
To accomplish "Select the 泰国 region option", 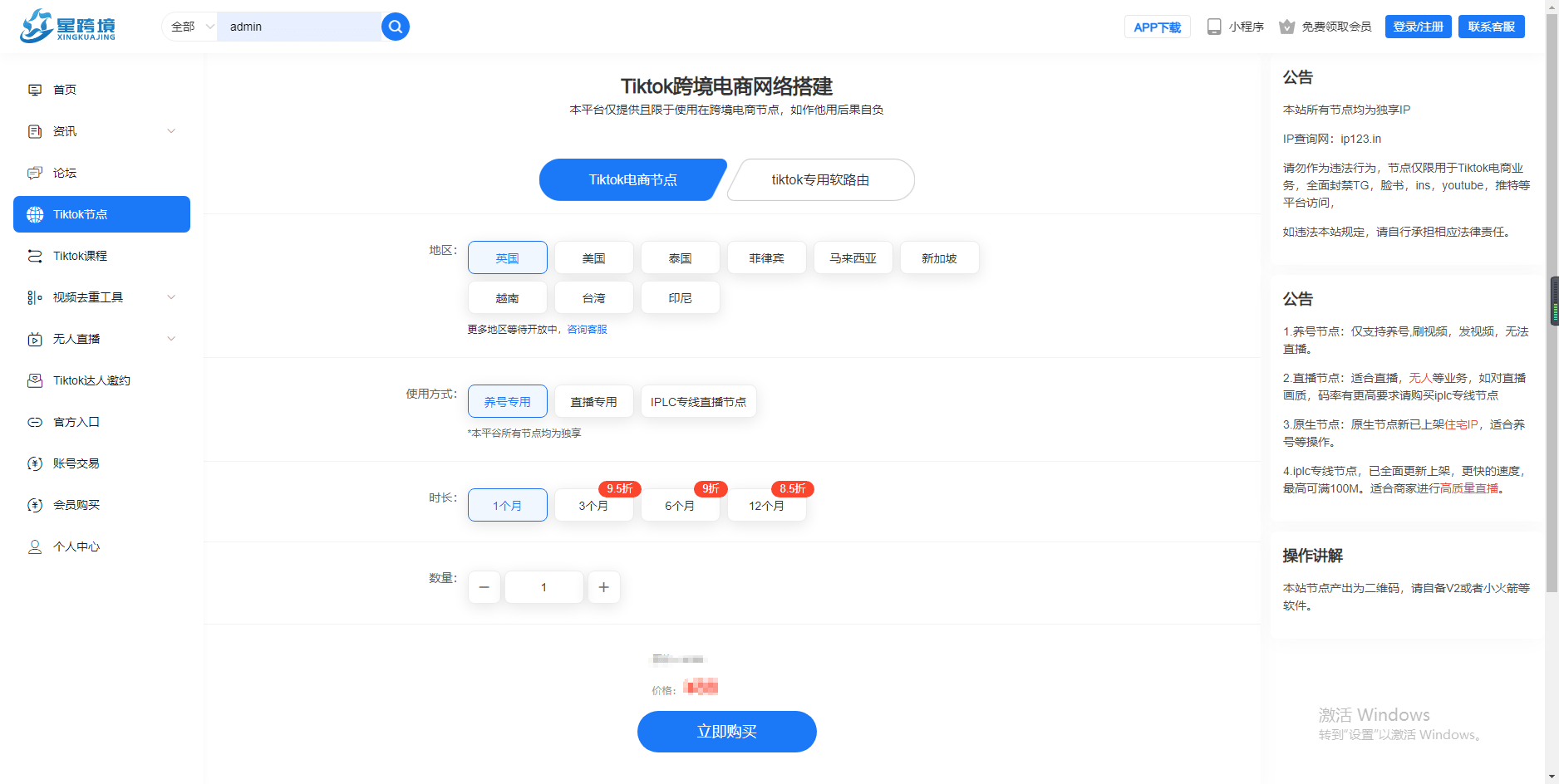I will tap(681, 257).
